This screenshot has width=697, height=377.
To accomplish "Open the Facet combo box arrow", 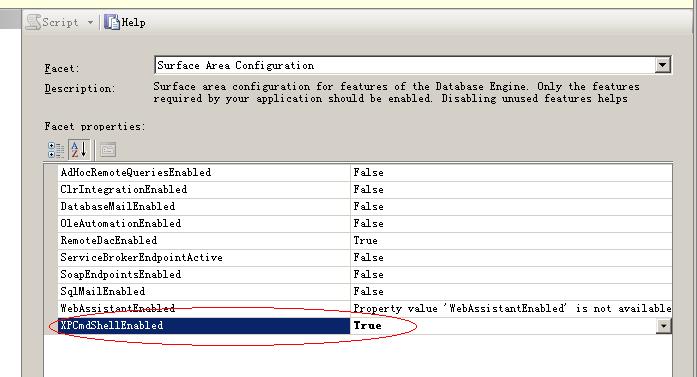I will 662,65.
